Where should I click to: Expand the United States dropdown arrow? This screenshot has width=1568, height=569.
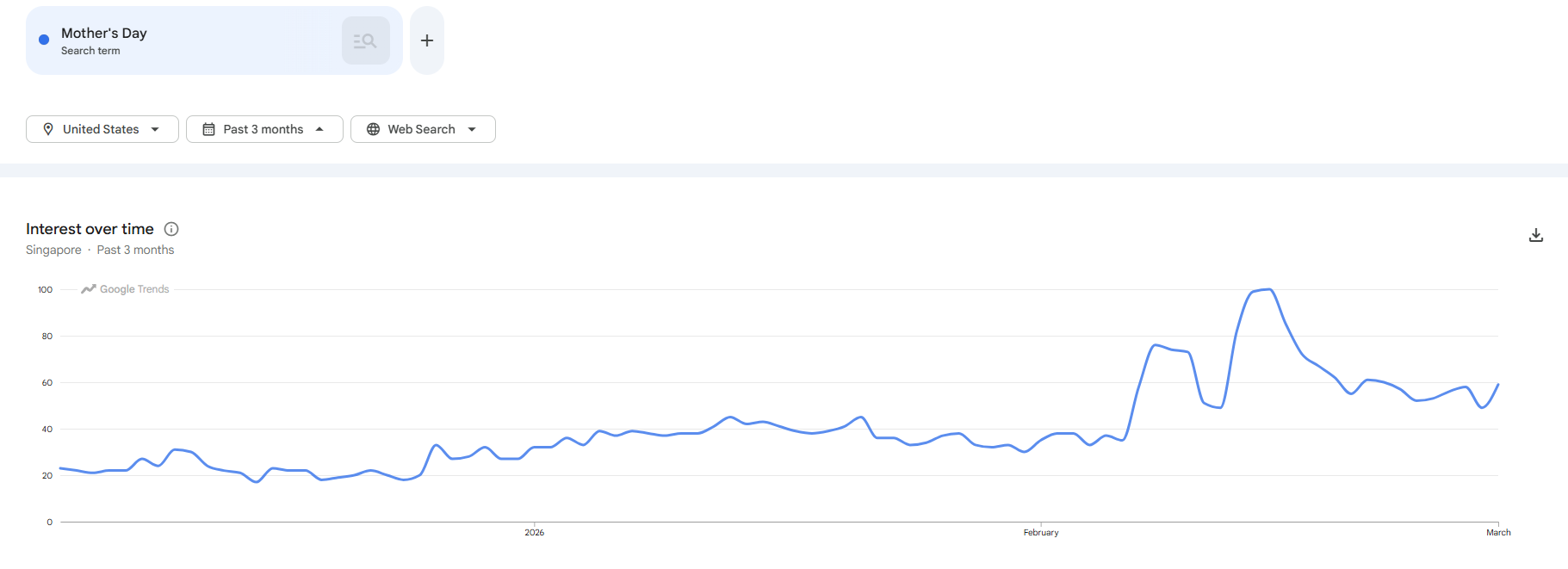pyautogui.click(x=155, y=129)
